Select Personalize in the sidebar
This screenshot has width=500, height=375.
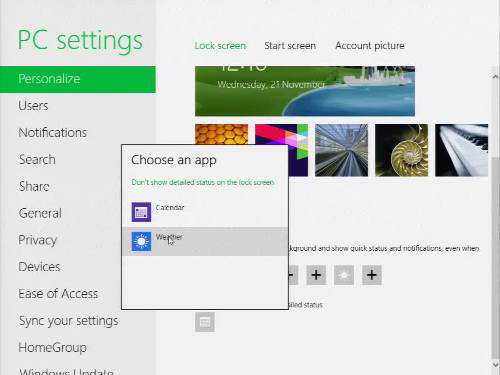(x=78, y=79)
